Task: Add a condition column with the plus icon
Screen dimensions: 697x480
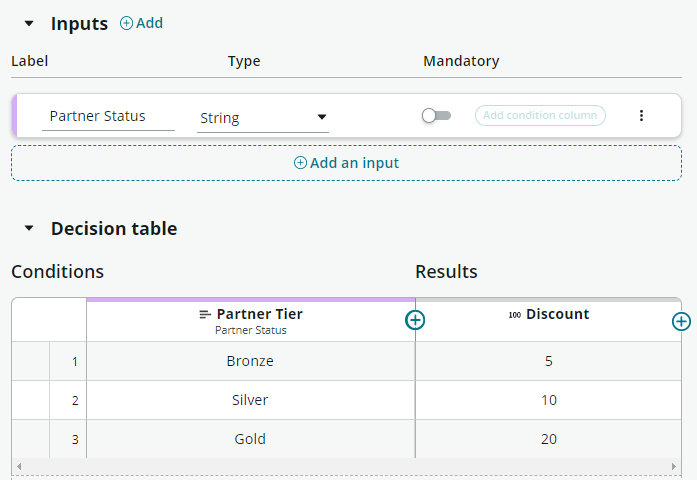Action: (415, 320)
